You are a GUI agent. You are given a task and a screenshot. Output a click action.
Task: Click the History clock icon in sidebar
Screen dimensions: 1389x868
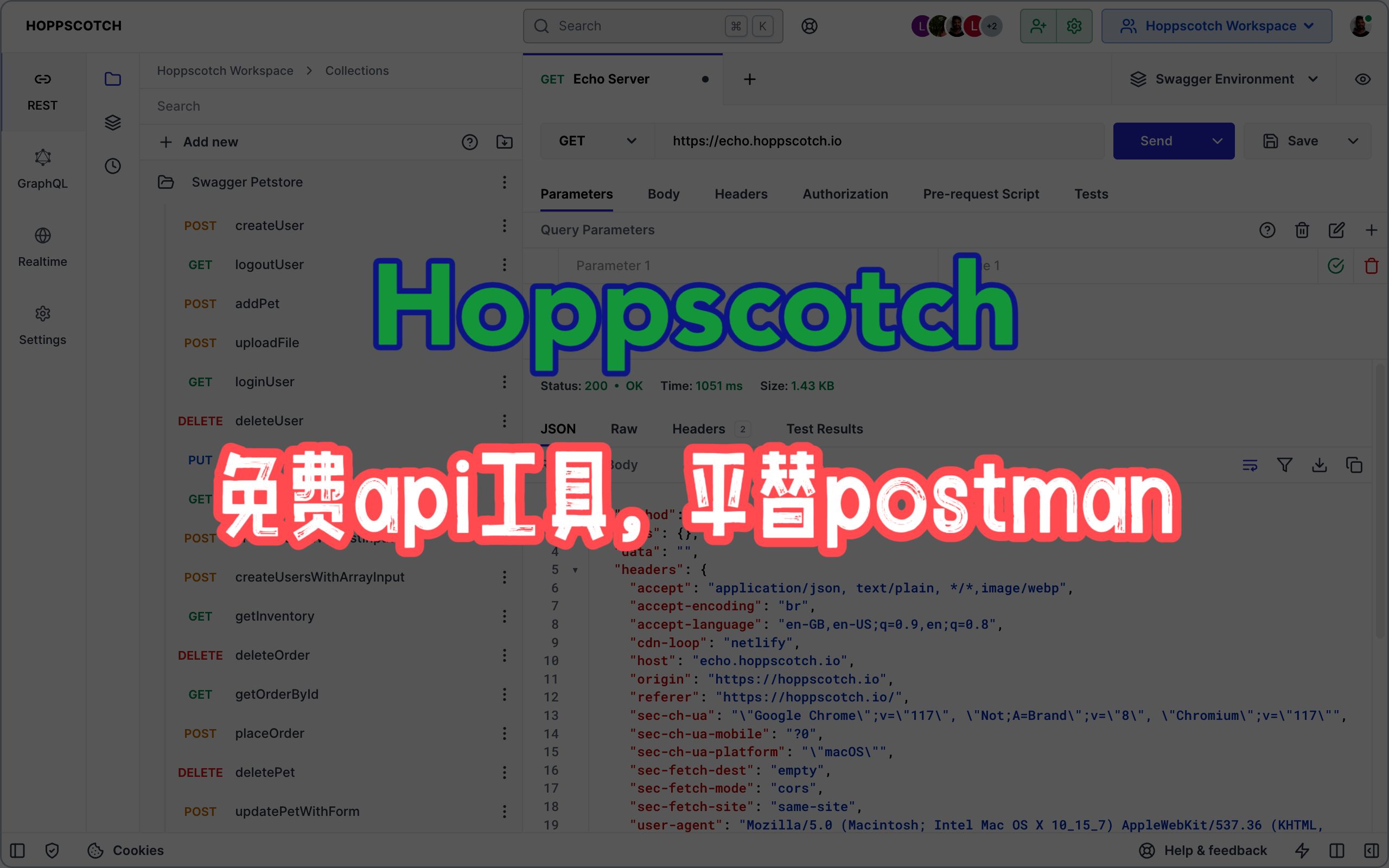tap(113, 166)
